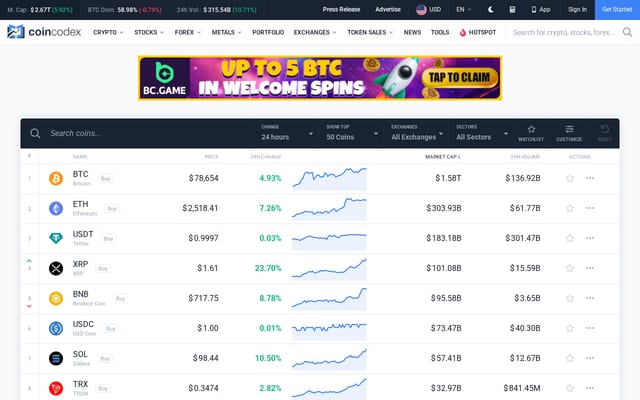This screenshot has width=640, height=400.
Task: Click the Reset filters icon
Action: (604, 133)
